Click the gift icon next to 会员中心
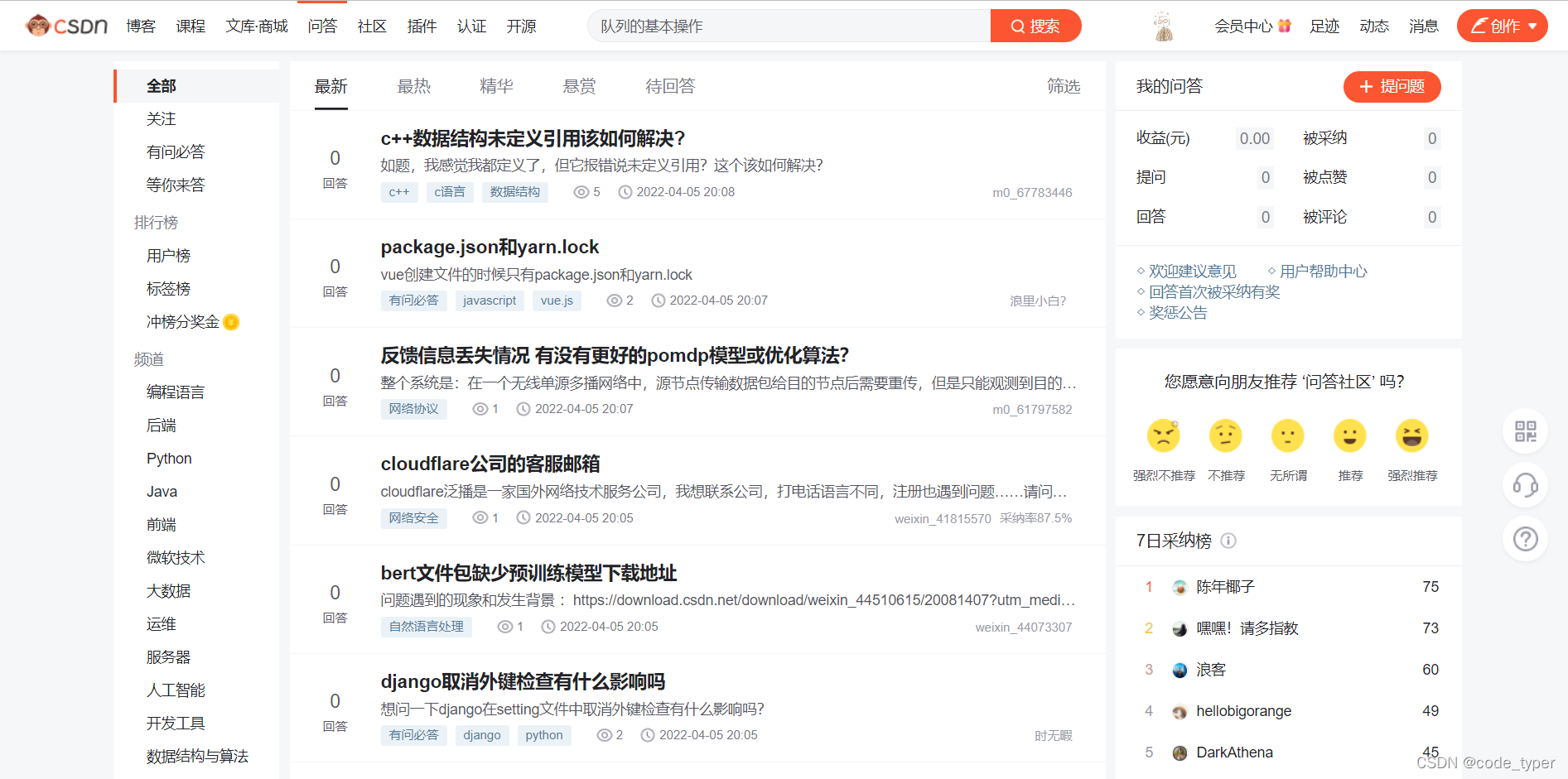The height and width of the screenshot is (779, 1568). click(x=1285, y=26)
